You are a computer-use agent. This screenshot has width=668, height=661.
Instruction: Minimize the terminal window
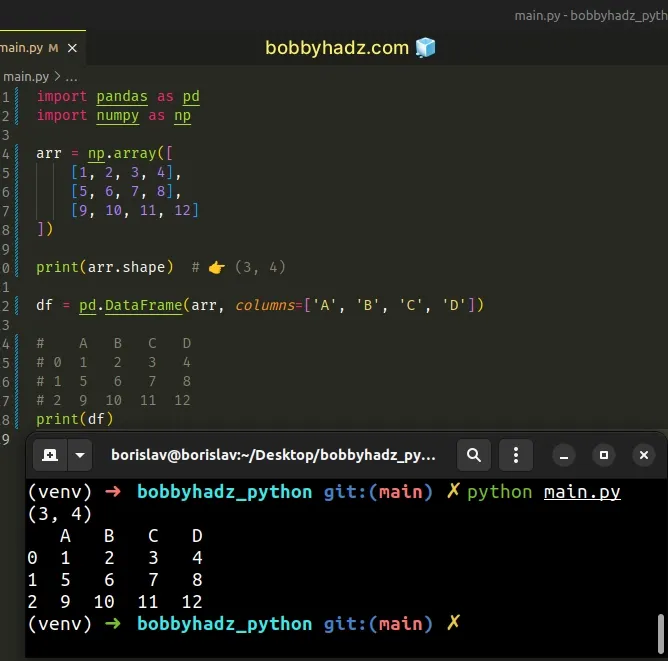(x=566, y=455)
